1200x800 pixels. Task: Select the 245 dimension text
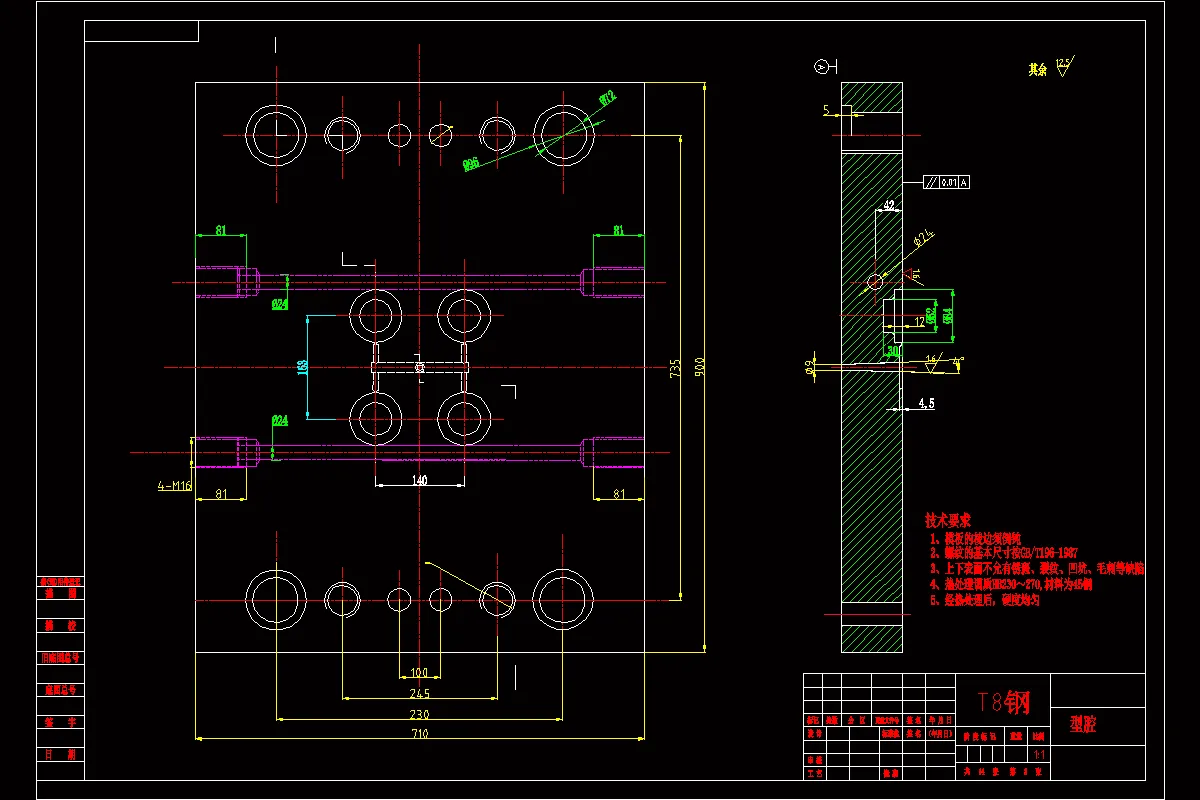click(x=419, y=693)
